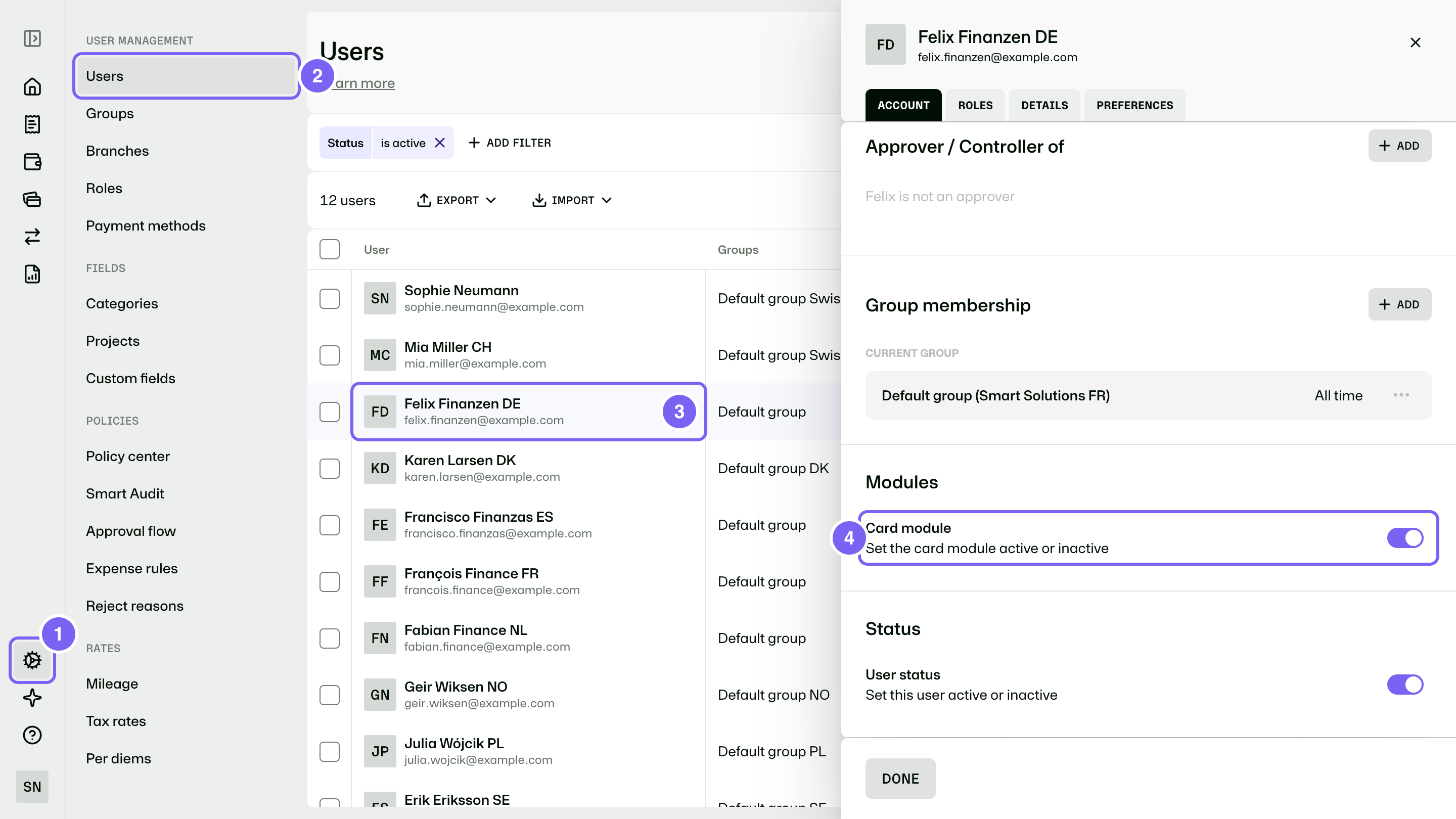
Task: Click the SN profile avatar in sidebar
Action: (32, 786)
